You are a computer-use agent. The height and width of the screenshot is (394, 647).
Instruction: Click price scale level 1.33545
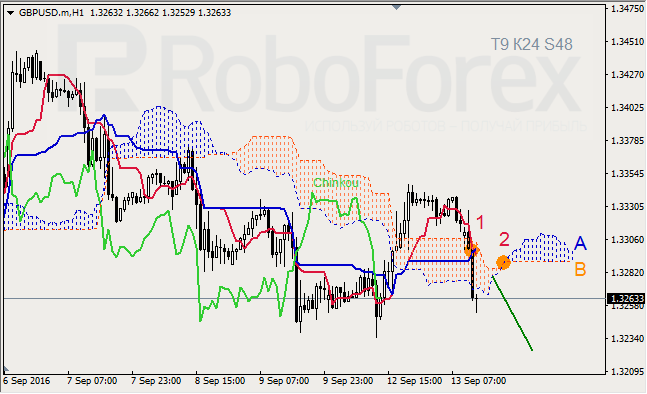click(627, 174)
